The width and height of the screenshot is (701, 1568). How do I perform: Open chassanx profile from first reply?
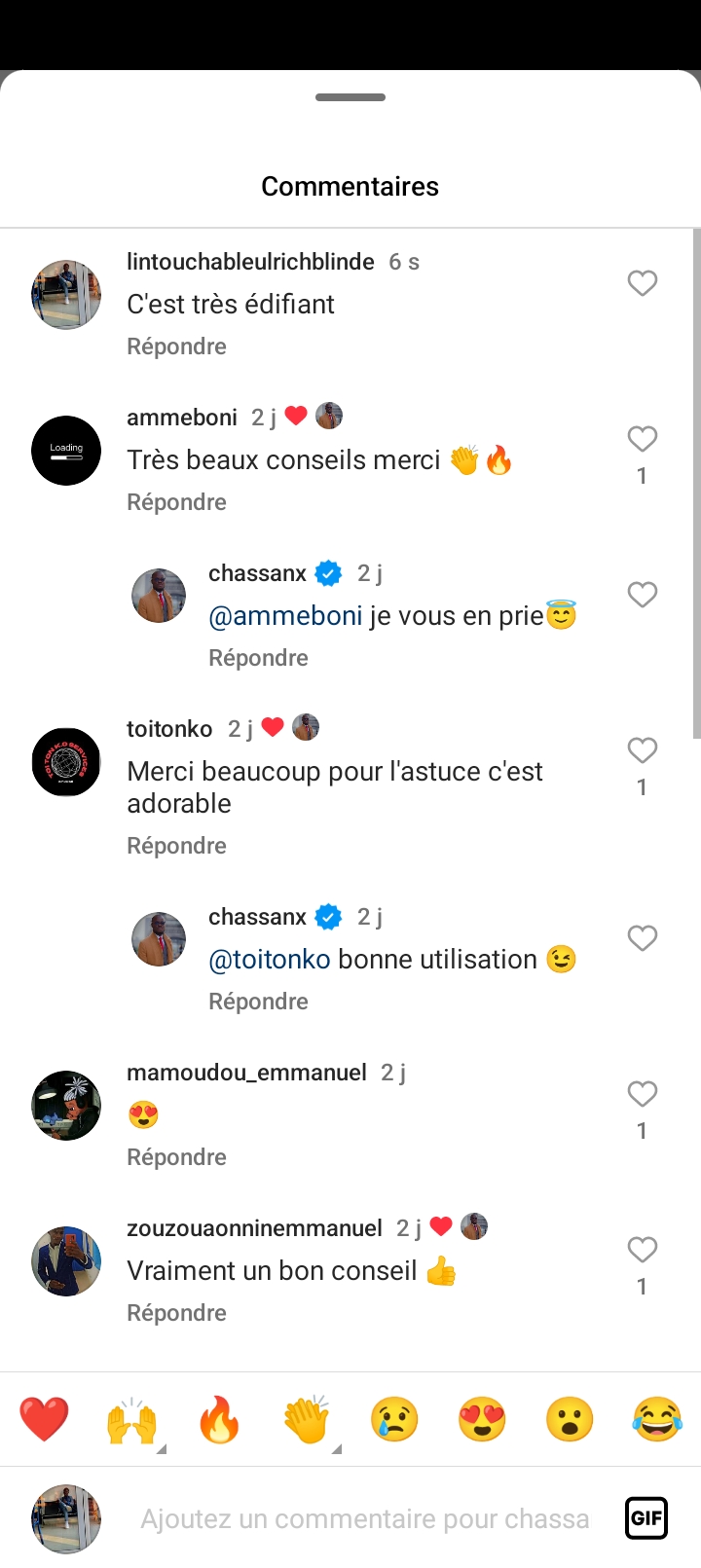point(257,573)
